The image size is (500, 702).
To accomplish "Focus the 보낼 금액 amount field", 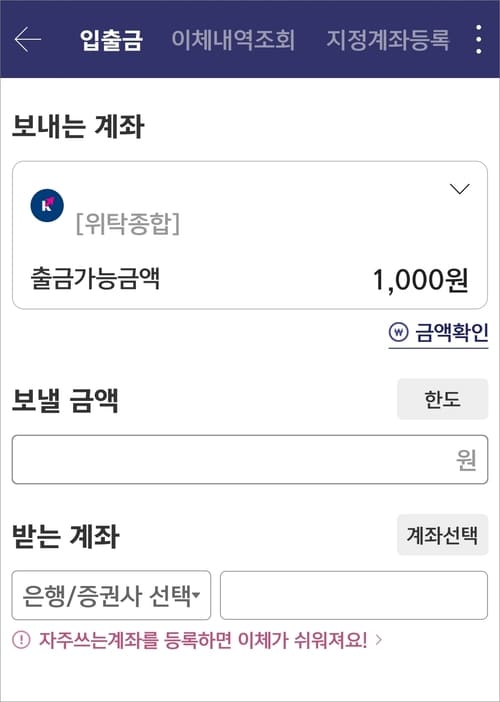I will click(x=250, y=460).
